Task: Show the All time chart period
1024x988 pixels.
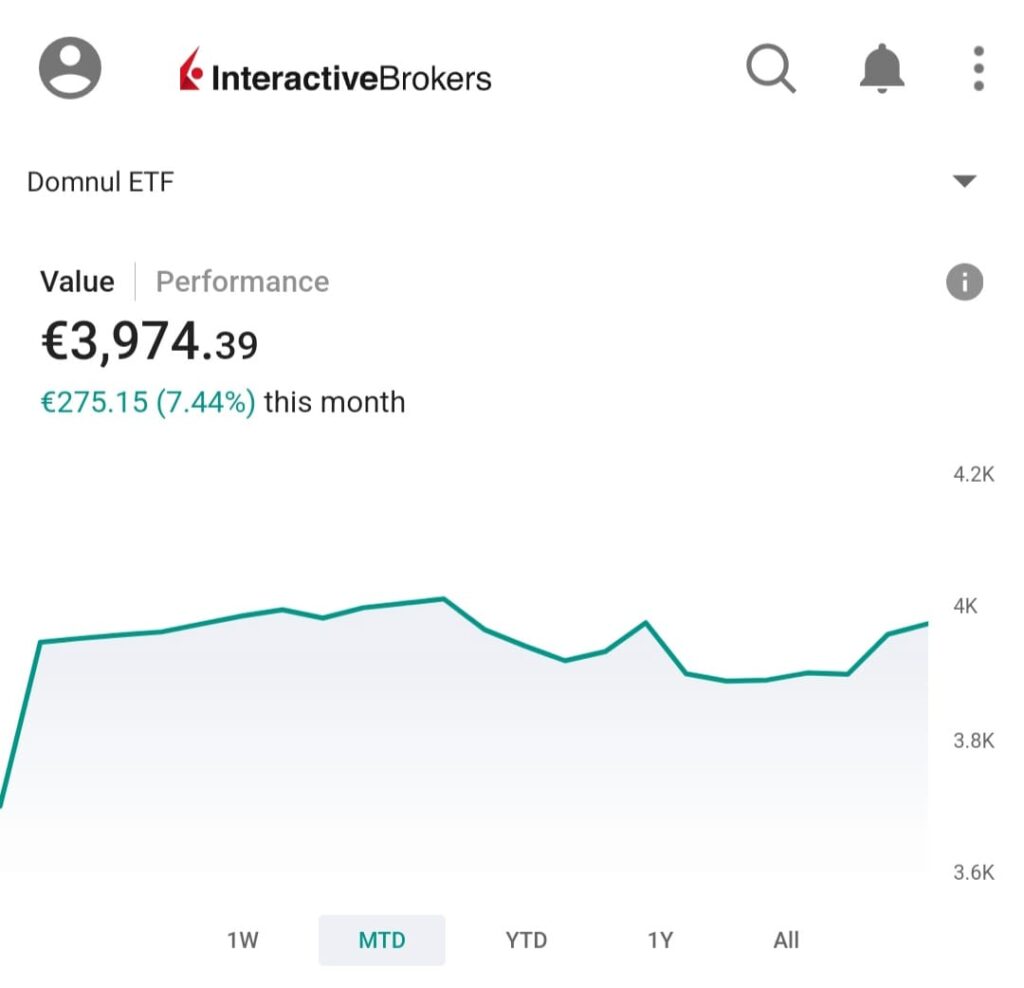Action: [786, 940]
